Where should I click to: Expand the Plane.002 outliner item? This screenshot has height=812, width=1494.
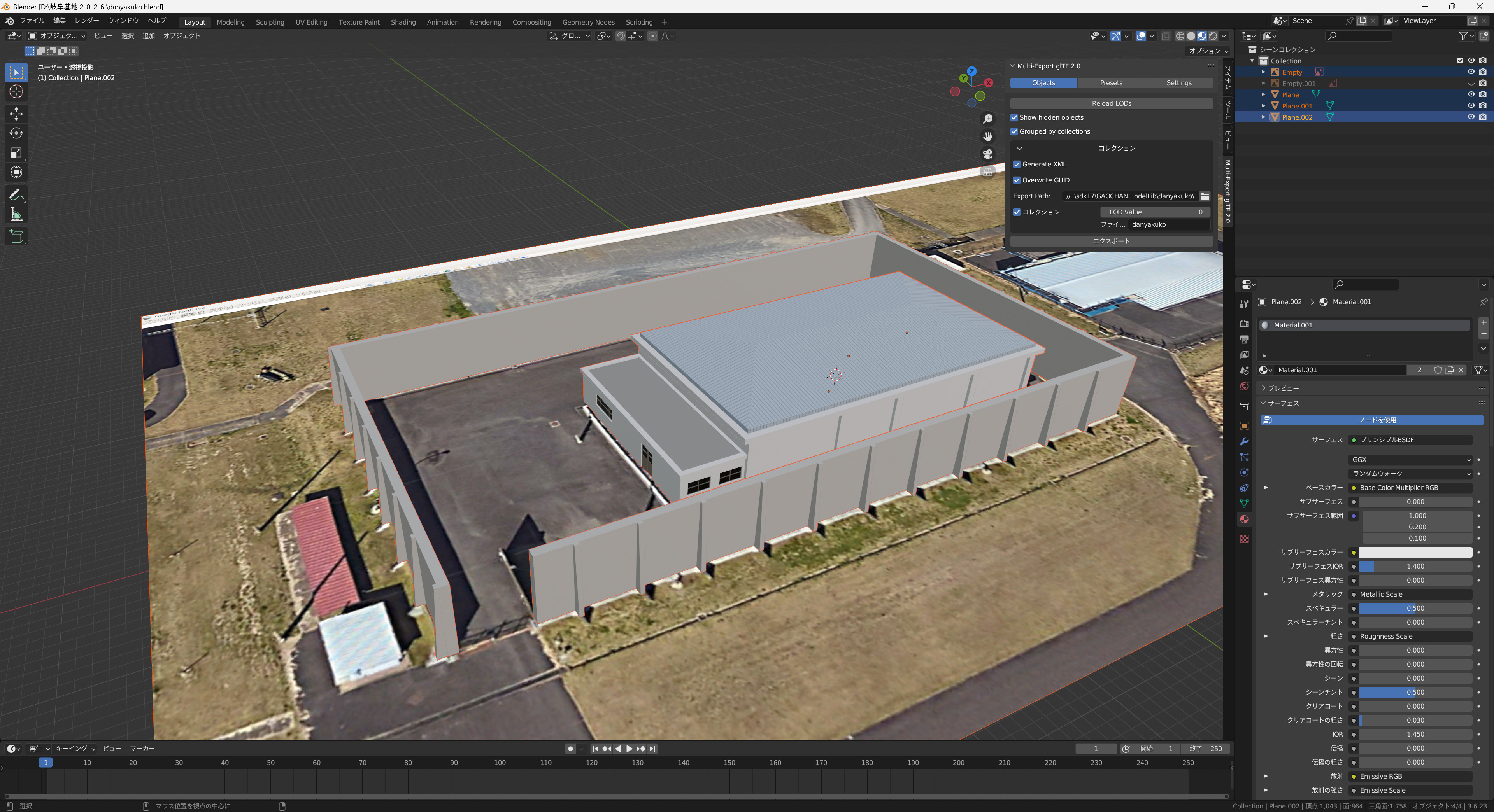coord(1263,117)
